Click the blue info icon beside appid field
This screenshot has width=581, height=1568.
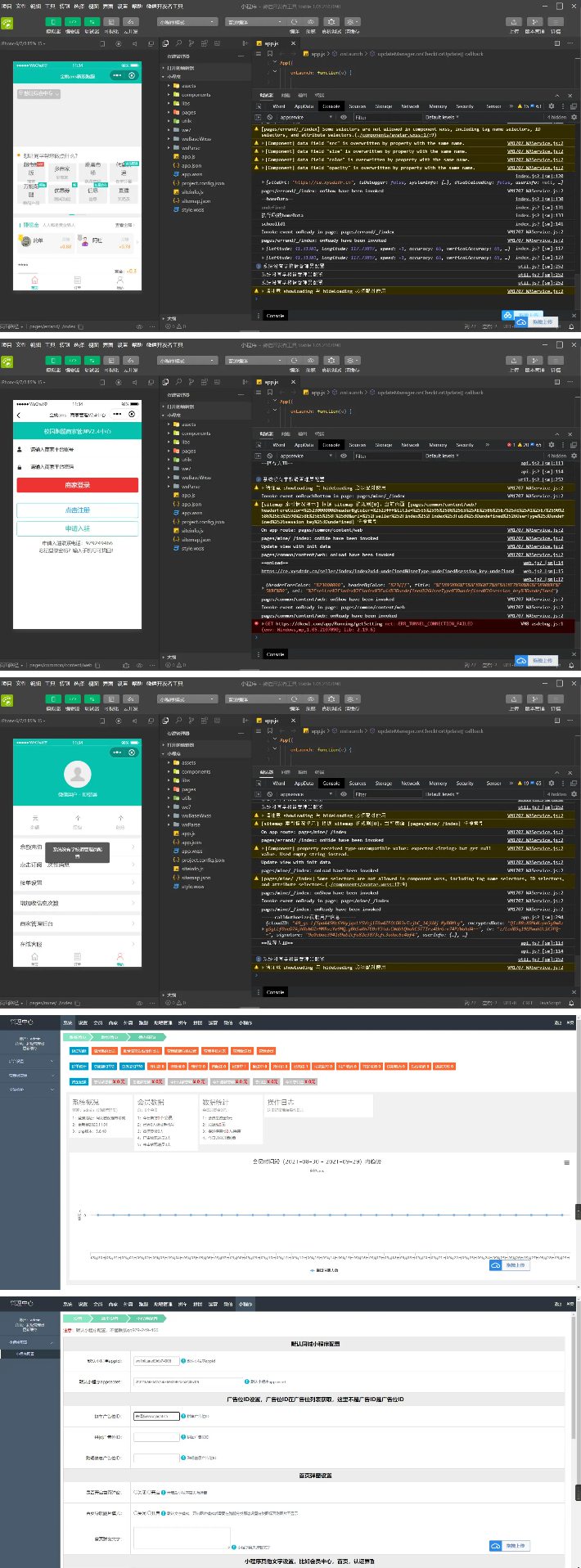(183, 1361)
